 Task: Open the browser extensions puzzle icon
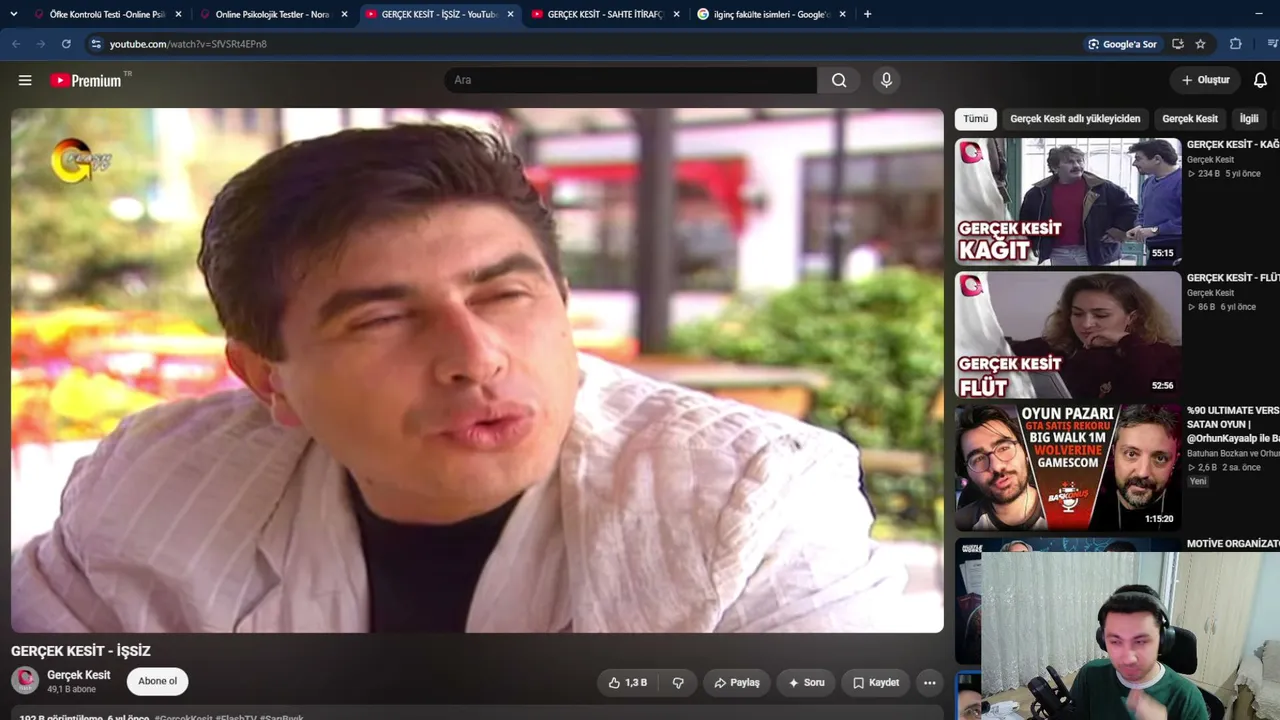pyautogui.click(x=1236, y=44)
